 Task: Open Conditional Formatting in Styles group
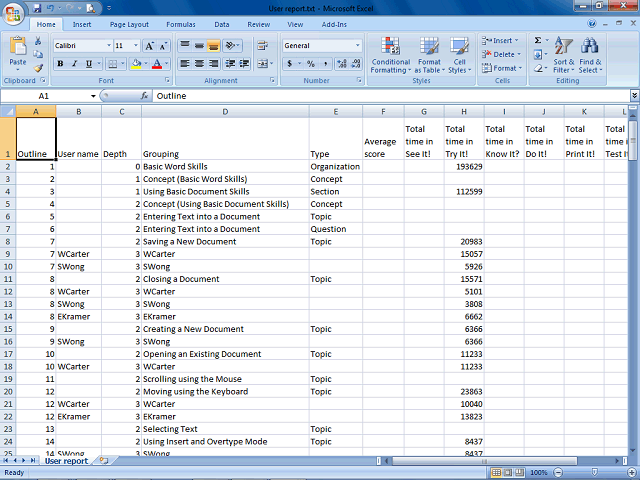391,56
